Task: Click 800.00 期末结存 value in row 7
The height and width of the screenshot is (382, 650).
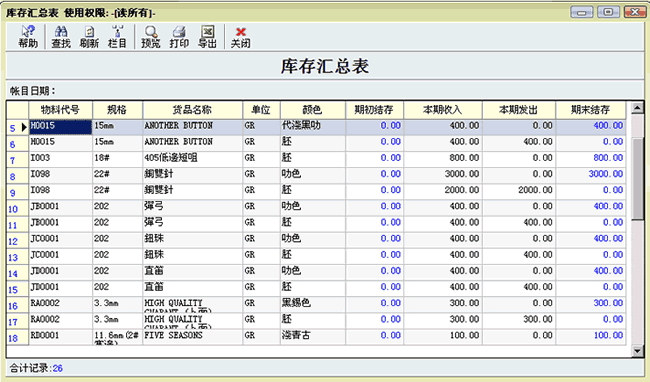Action: pyautogui.click(x=591, y=159)
